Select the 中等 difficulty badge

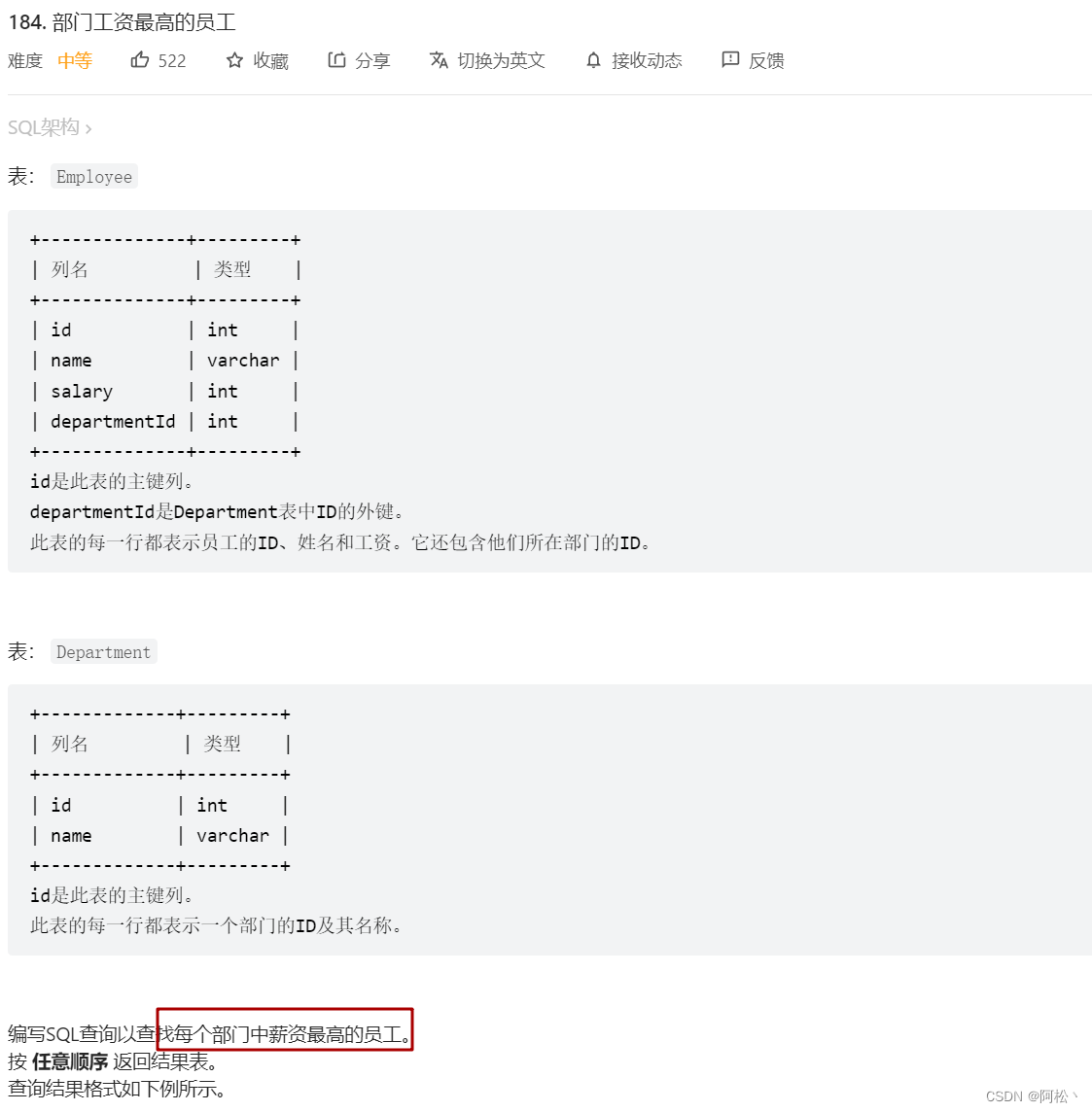[74, 60]
